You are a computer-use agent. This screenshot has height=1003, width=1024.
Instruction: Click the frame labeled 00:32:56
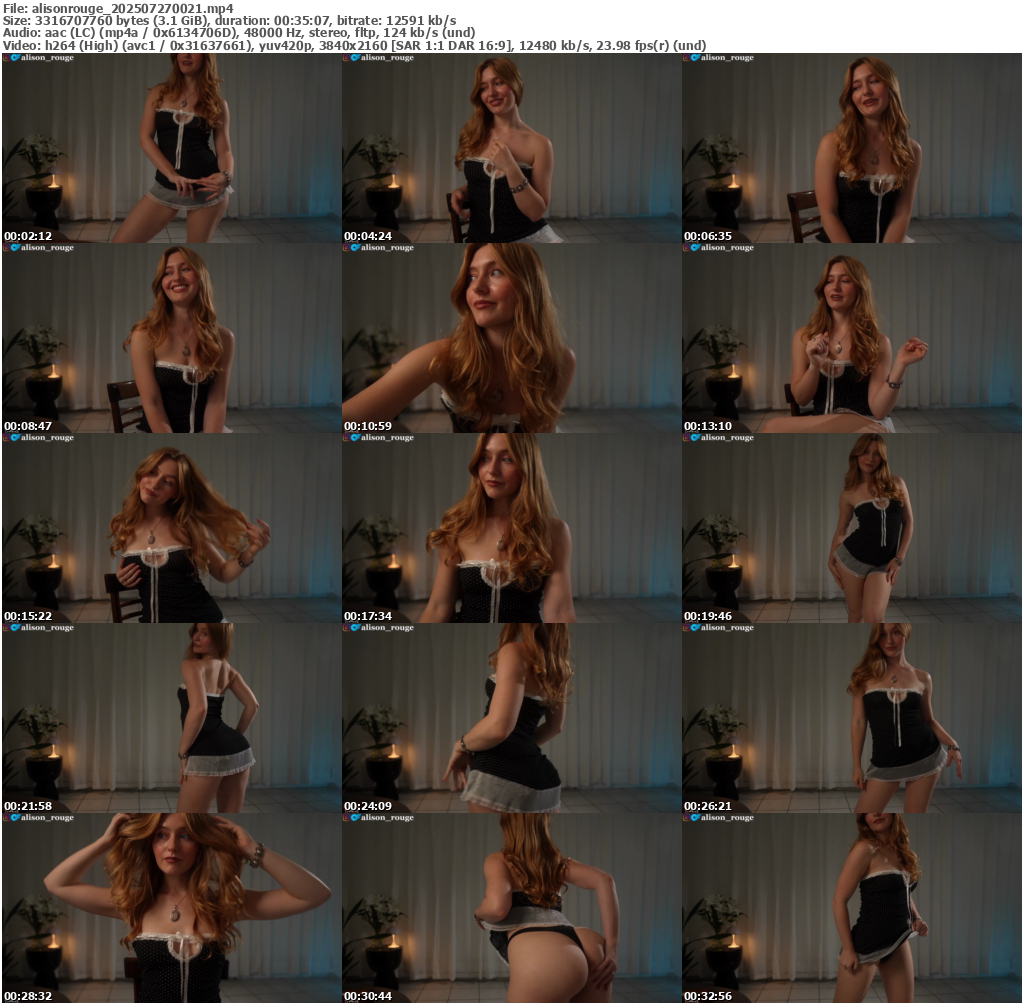852,908
